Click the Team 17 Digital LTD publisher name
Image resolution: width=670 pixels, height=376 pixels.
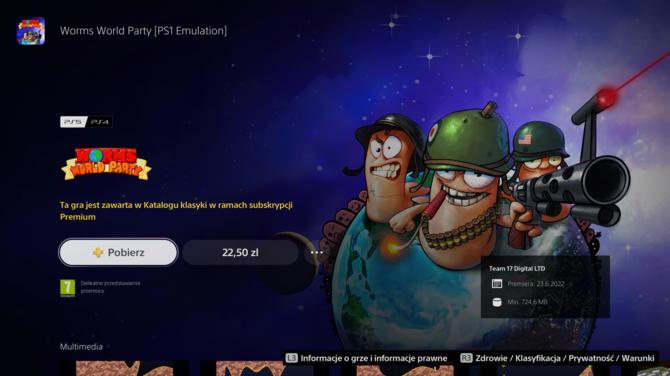click(517, 268)
